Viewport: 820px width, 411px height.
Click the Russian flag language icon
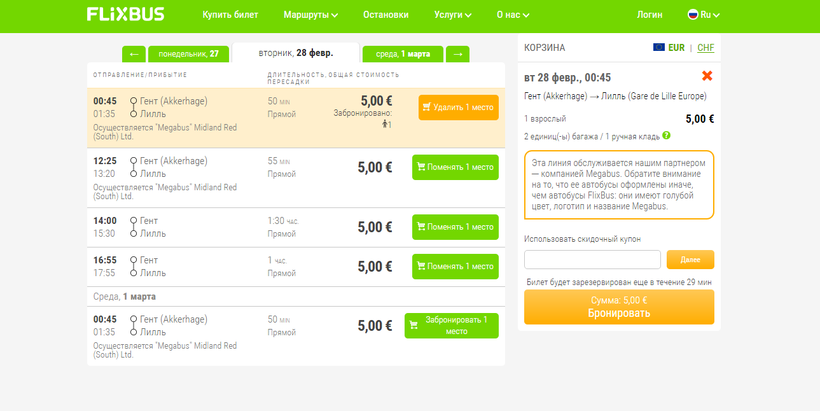(692, 15)
